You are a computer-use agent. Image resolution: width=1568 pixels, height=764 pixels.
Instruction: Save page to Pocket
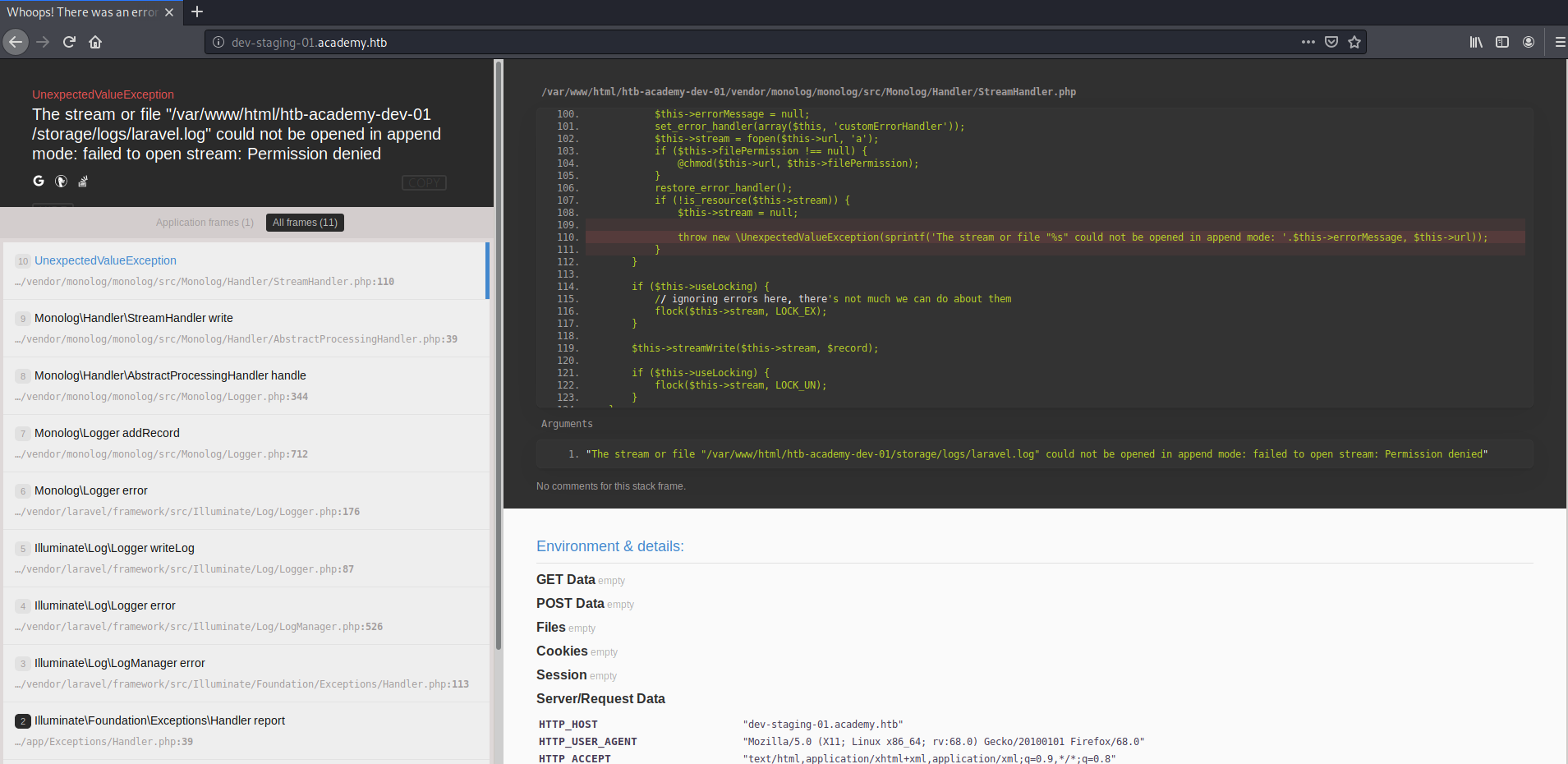[x=1331, y=42]
